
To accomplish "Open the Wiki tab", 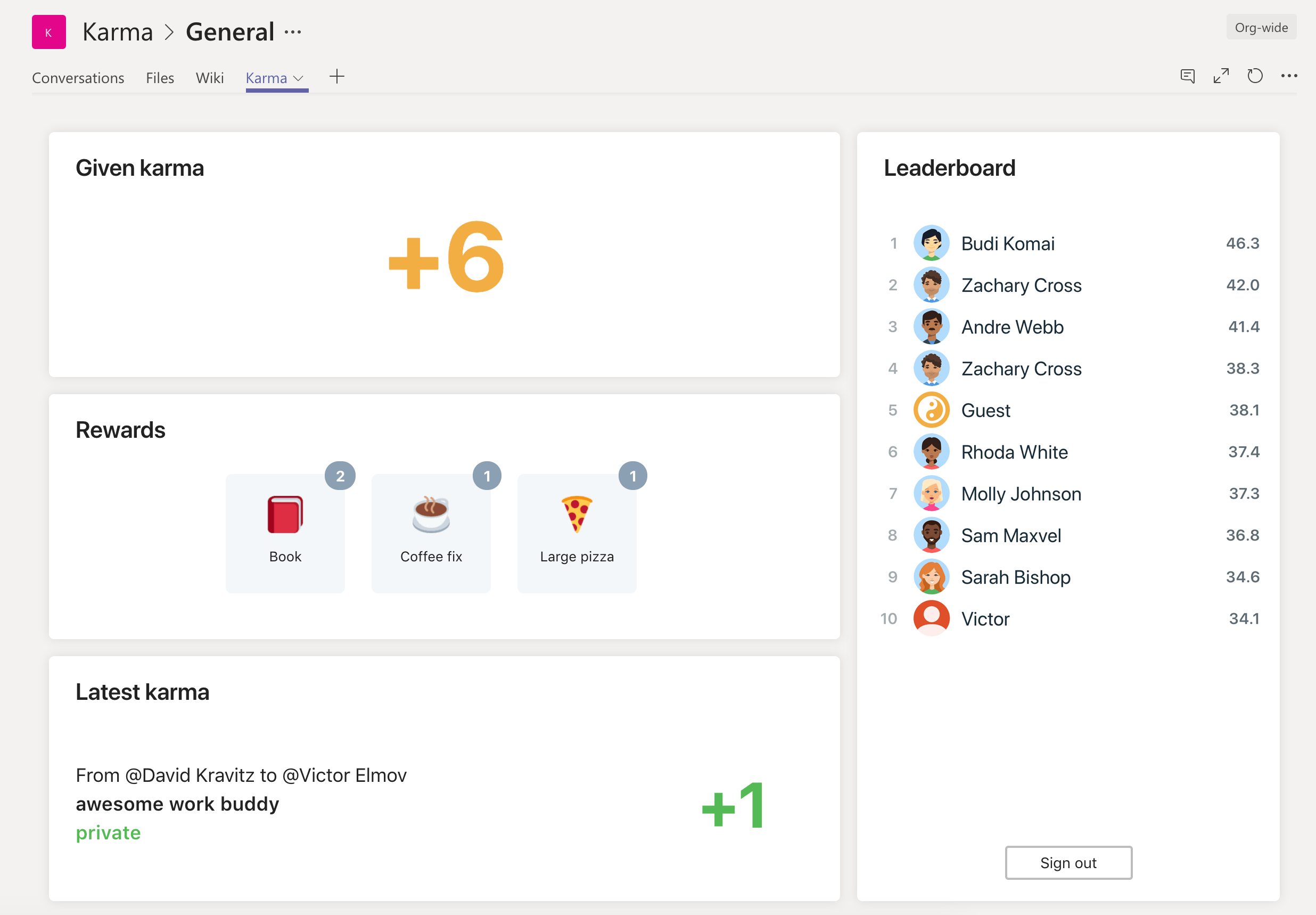I will pyautogui.click(x=210, y=78).
